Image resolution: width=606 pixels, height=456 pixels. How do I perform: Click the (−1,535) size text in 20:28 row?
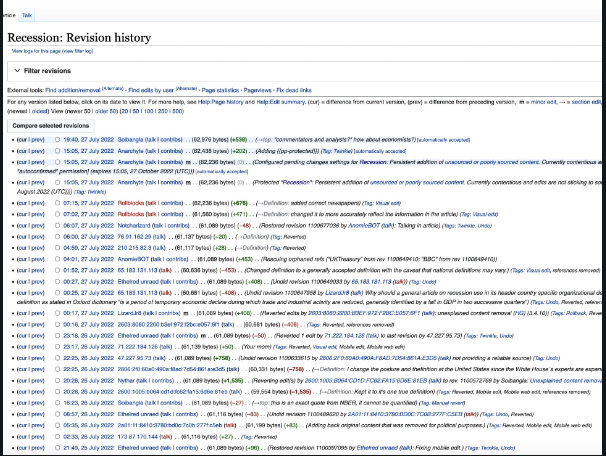301,392
